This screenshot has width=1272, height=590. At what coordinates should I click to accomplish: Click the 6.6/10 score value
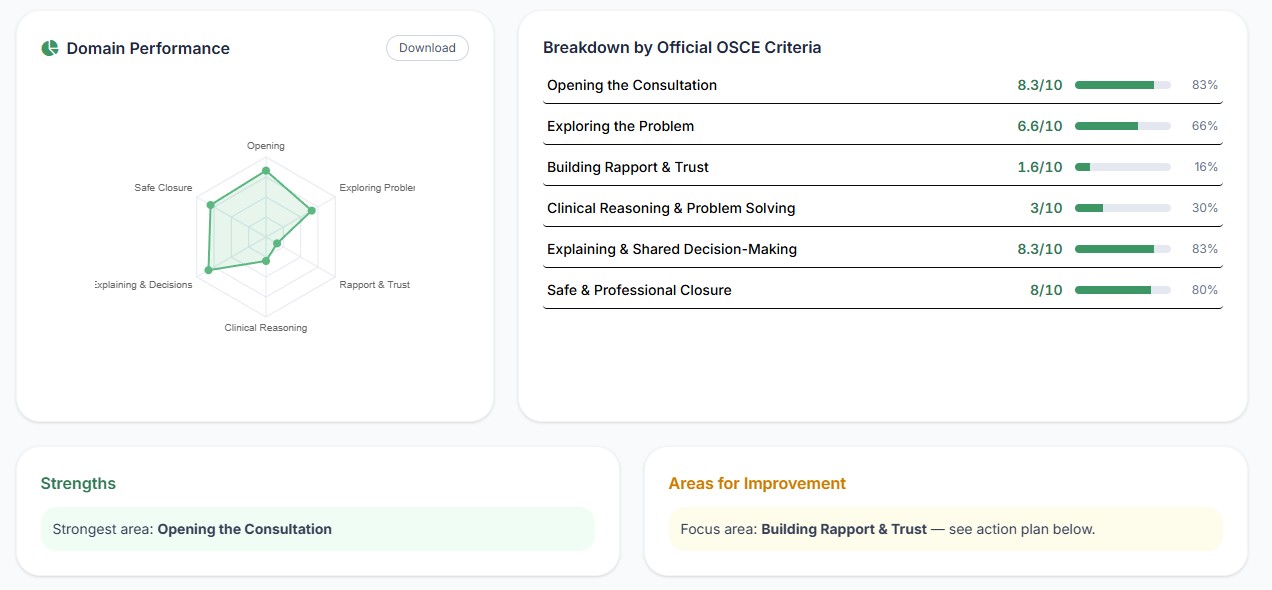(1040, 126)
